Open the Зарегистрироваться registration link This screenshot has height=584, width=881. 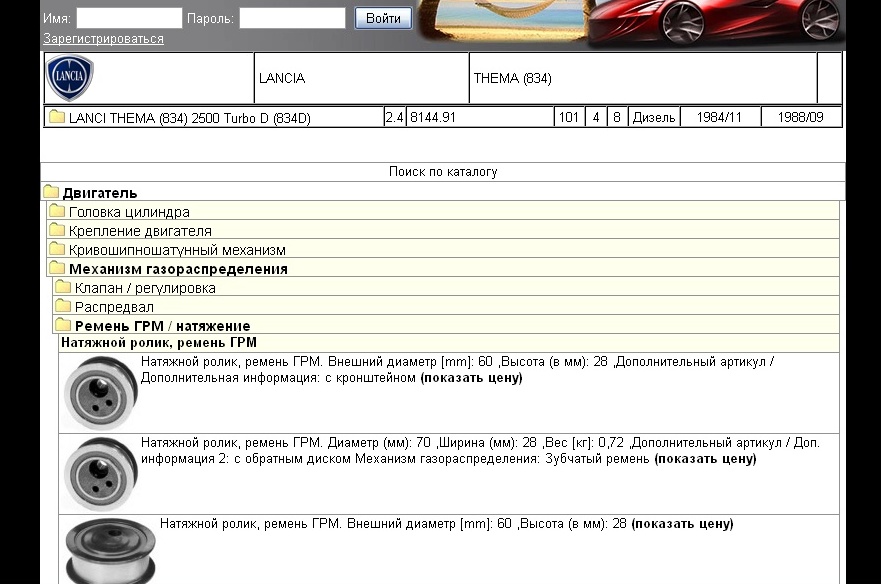[x=103, y=39]
